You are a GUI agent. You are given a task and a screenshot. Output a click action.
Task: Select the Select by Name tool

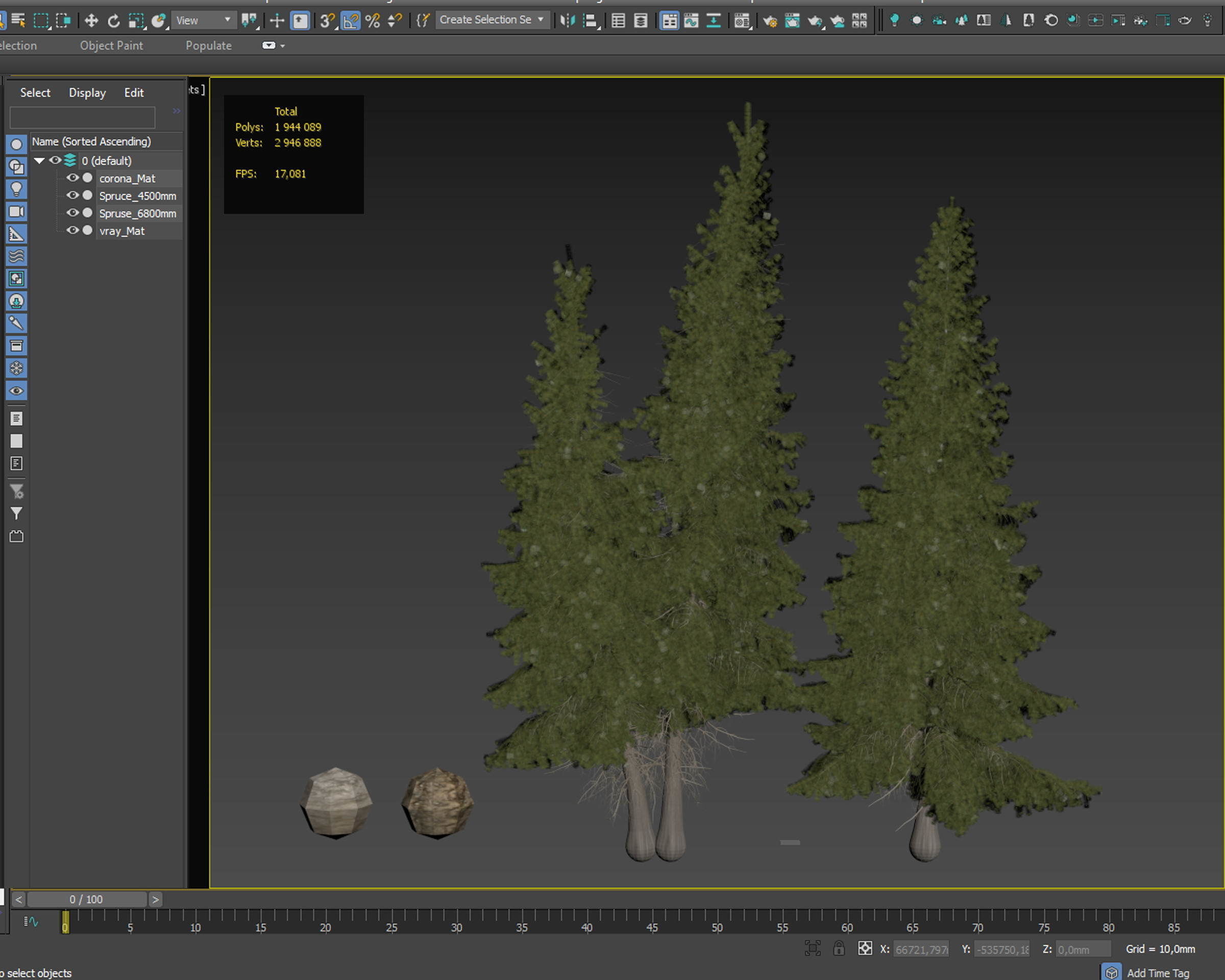click(18, 20)
